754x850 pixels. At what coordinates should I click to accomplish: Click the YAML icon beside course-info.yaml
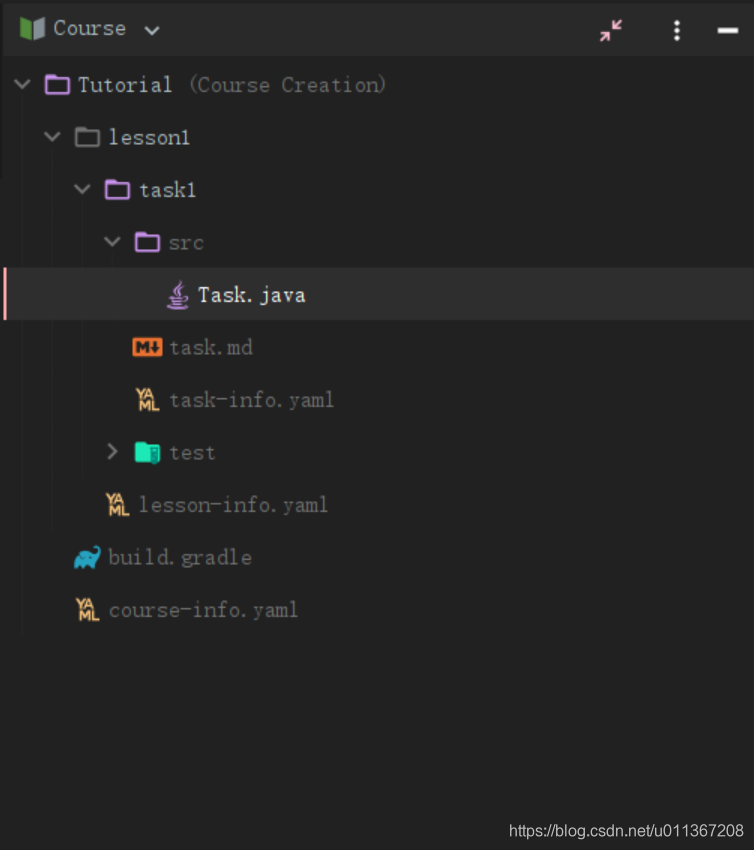point(87,610)
